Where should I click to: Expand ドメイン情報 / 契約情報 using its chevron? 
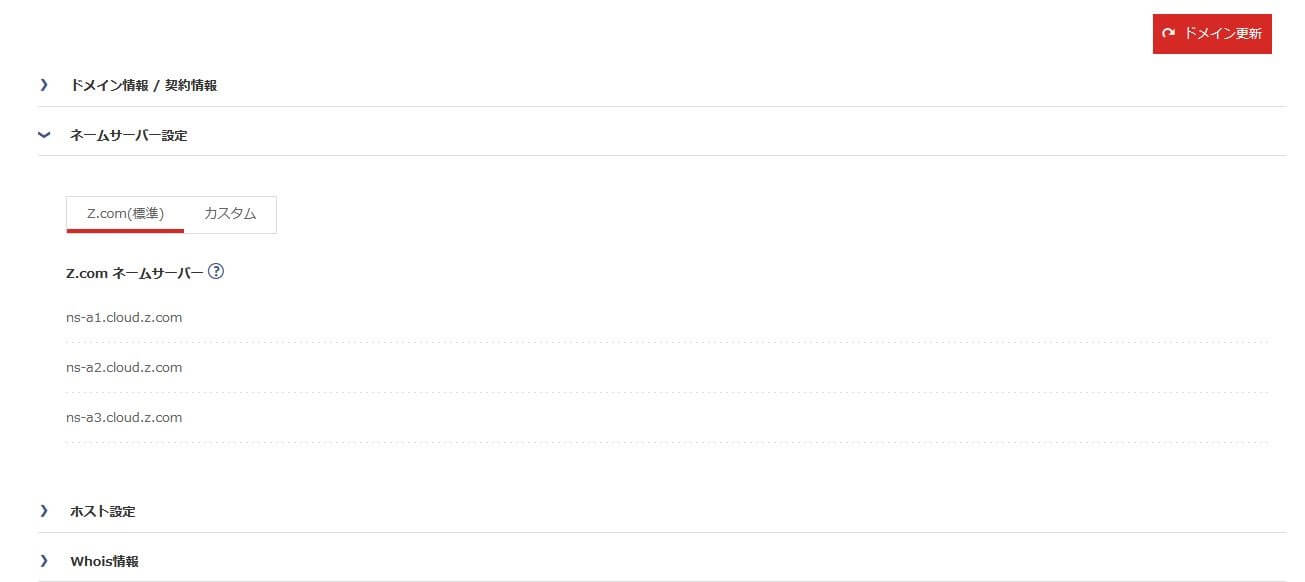[44, 85]
